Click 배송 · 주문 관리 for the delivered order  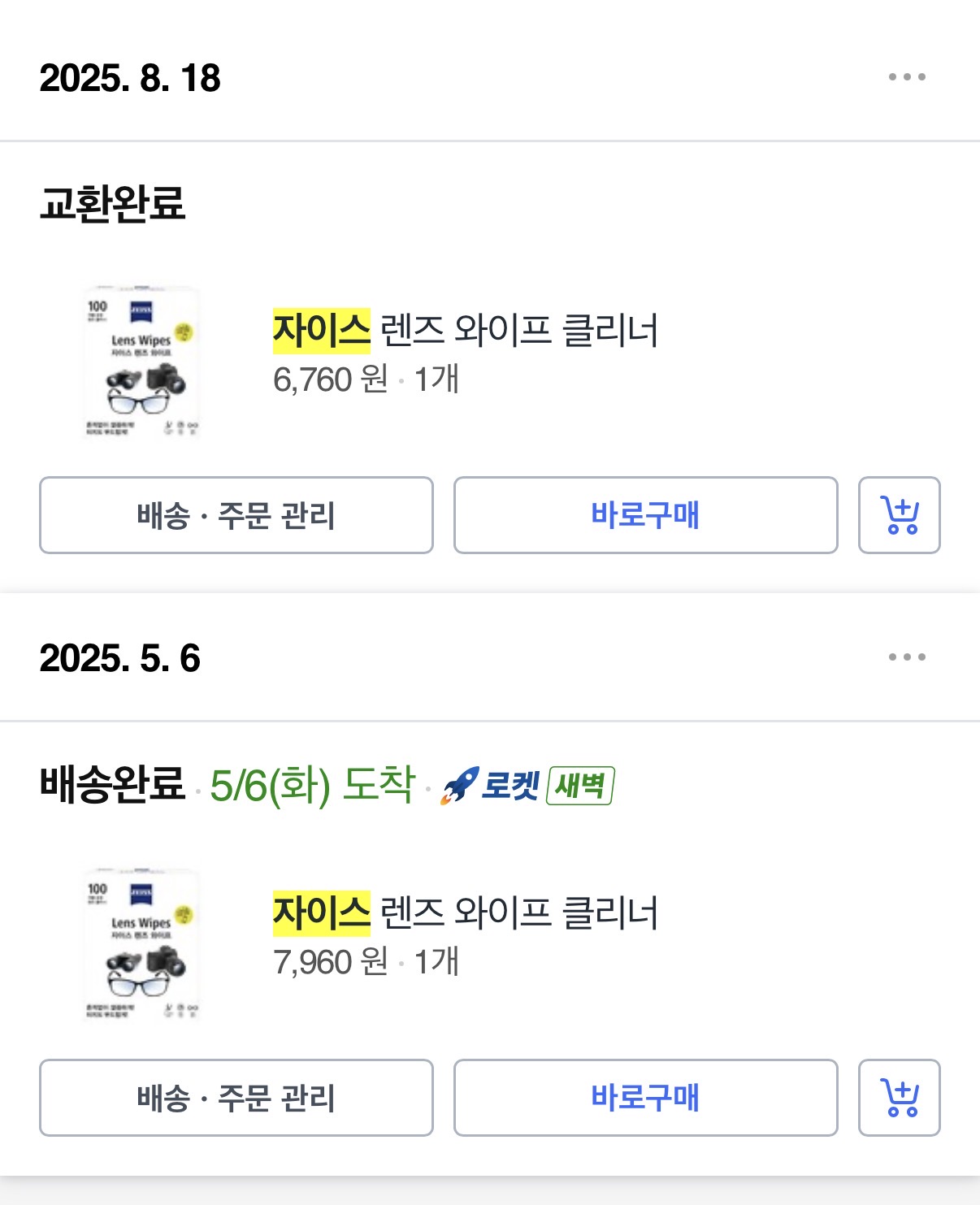pos(236,1098)
